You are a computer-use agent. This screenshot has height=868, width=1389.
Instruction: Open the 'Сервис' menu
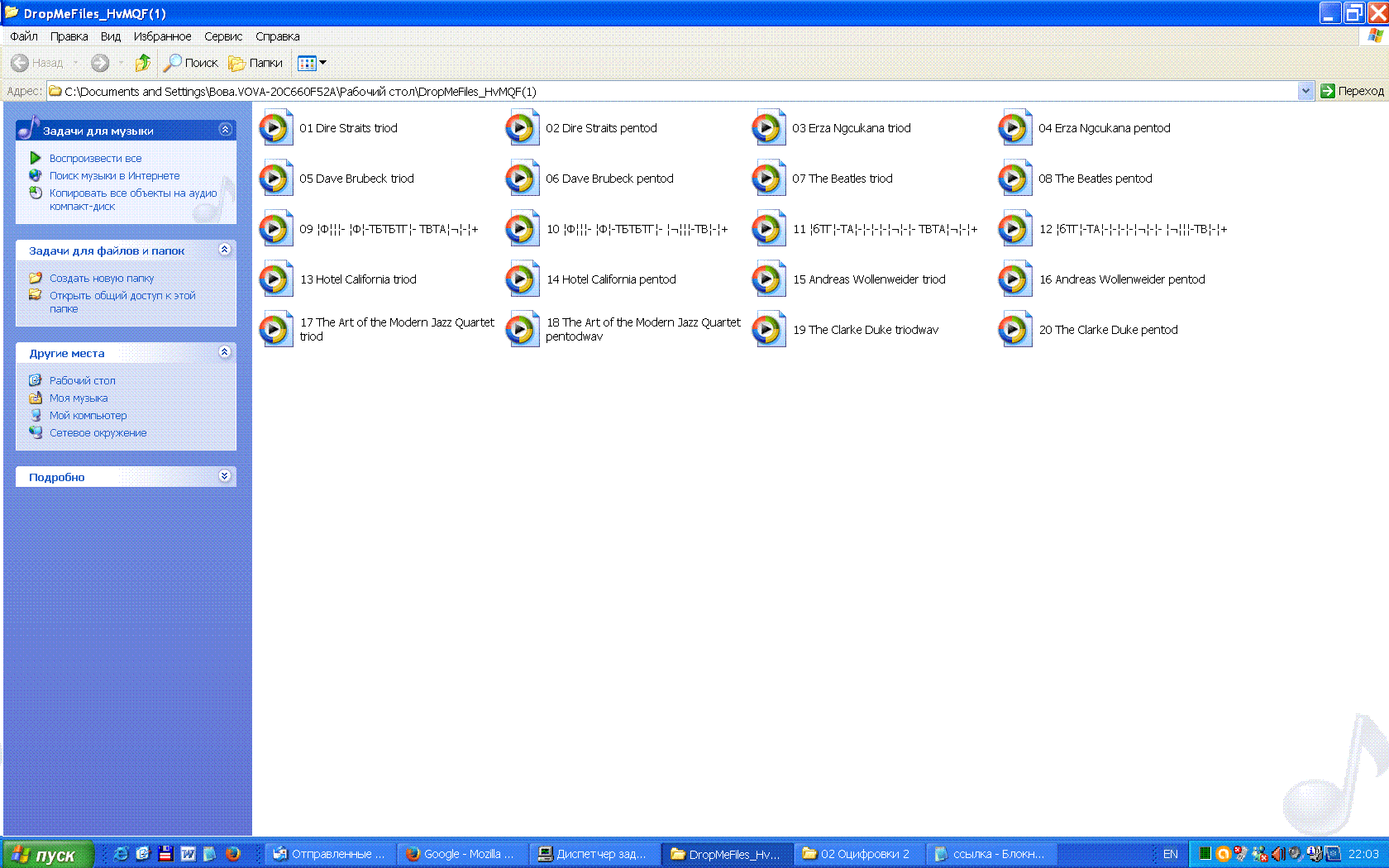click(x=223, y=36)
